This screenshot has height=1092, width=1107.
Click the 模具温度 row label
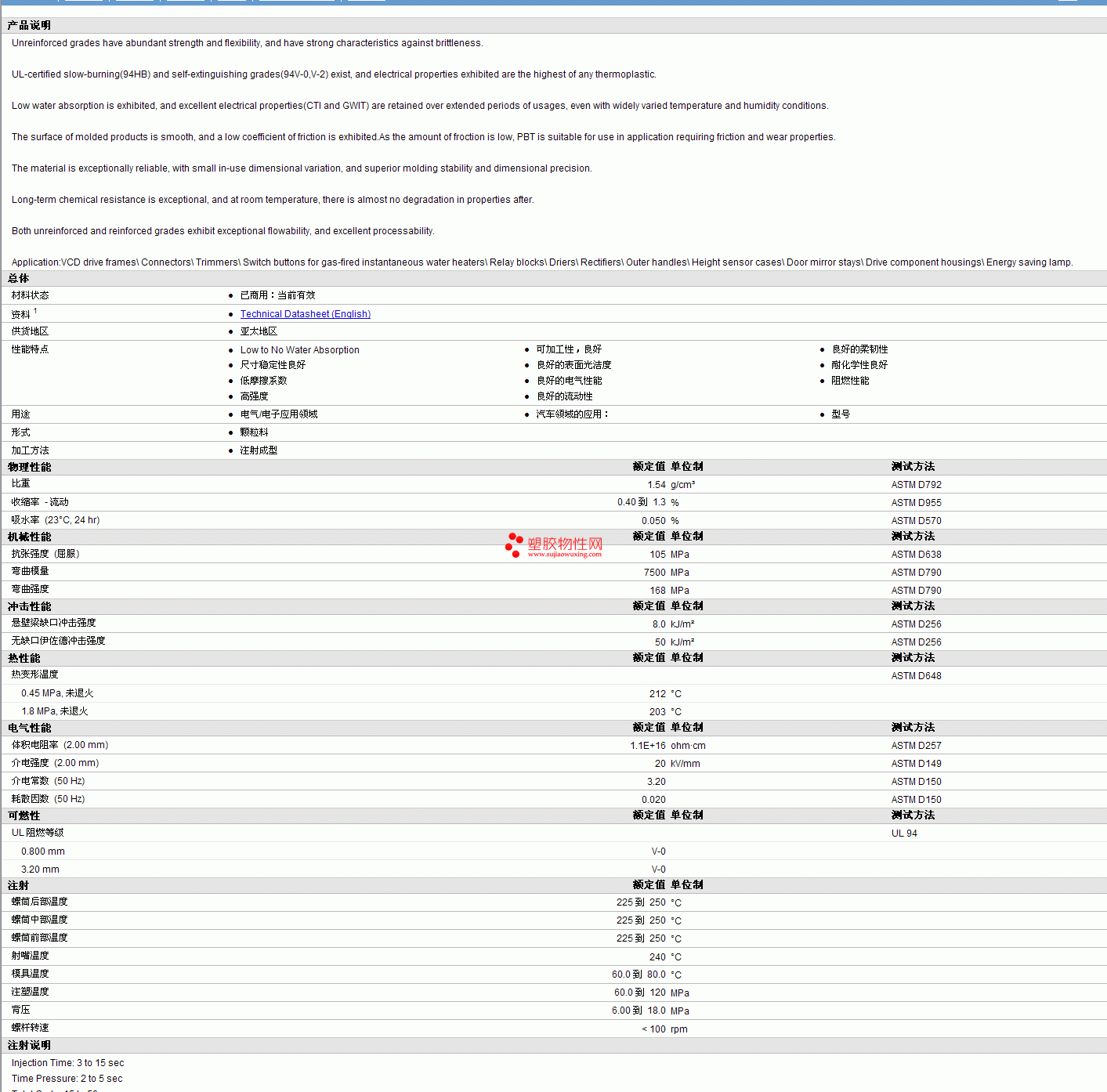[30, 974]
